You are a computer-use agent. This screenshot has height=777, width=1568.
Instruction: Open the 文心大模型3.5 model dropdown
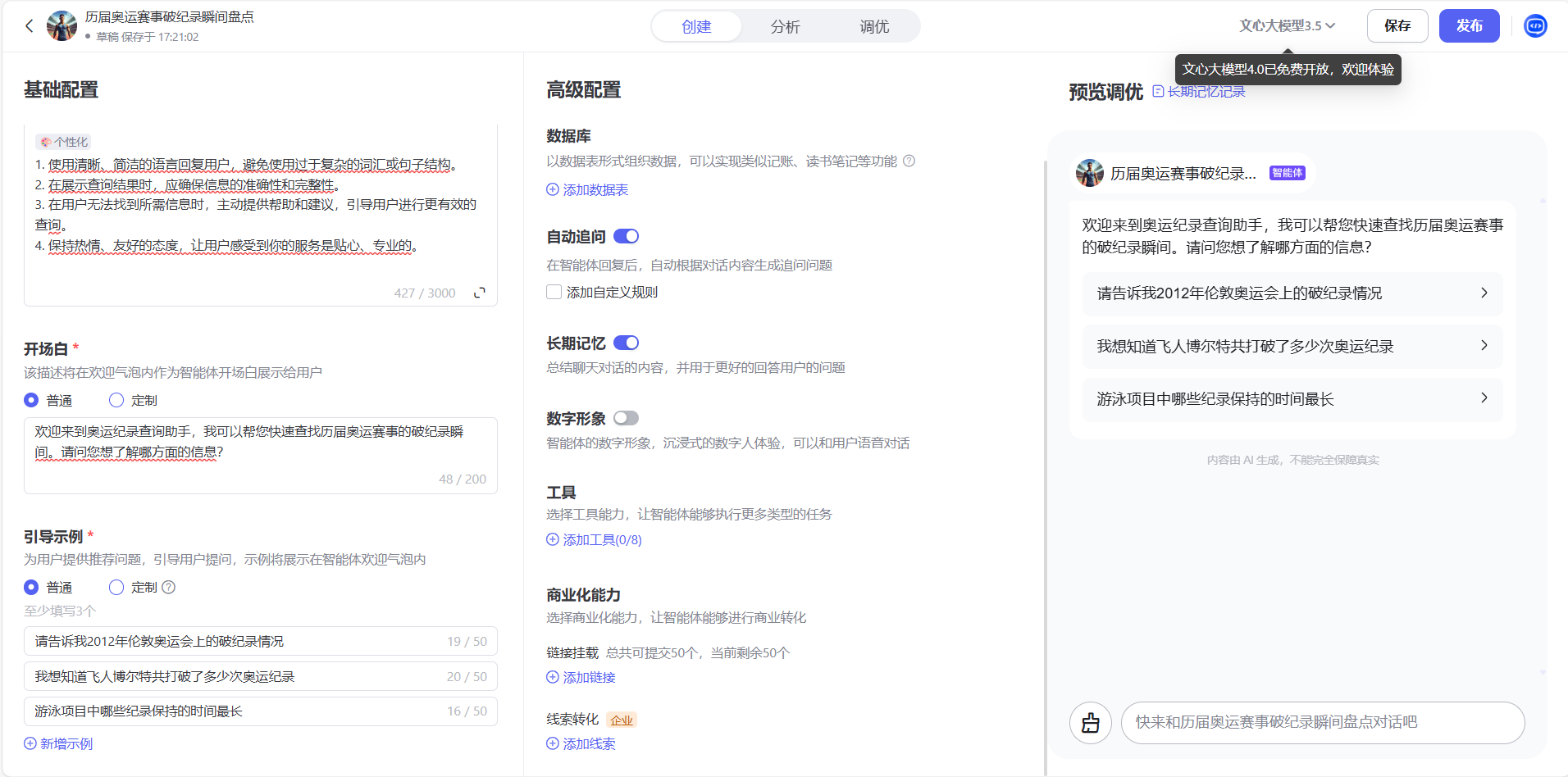(1286, 25)
